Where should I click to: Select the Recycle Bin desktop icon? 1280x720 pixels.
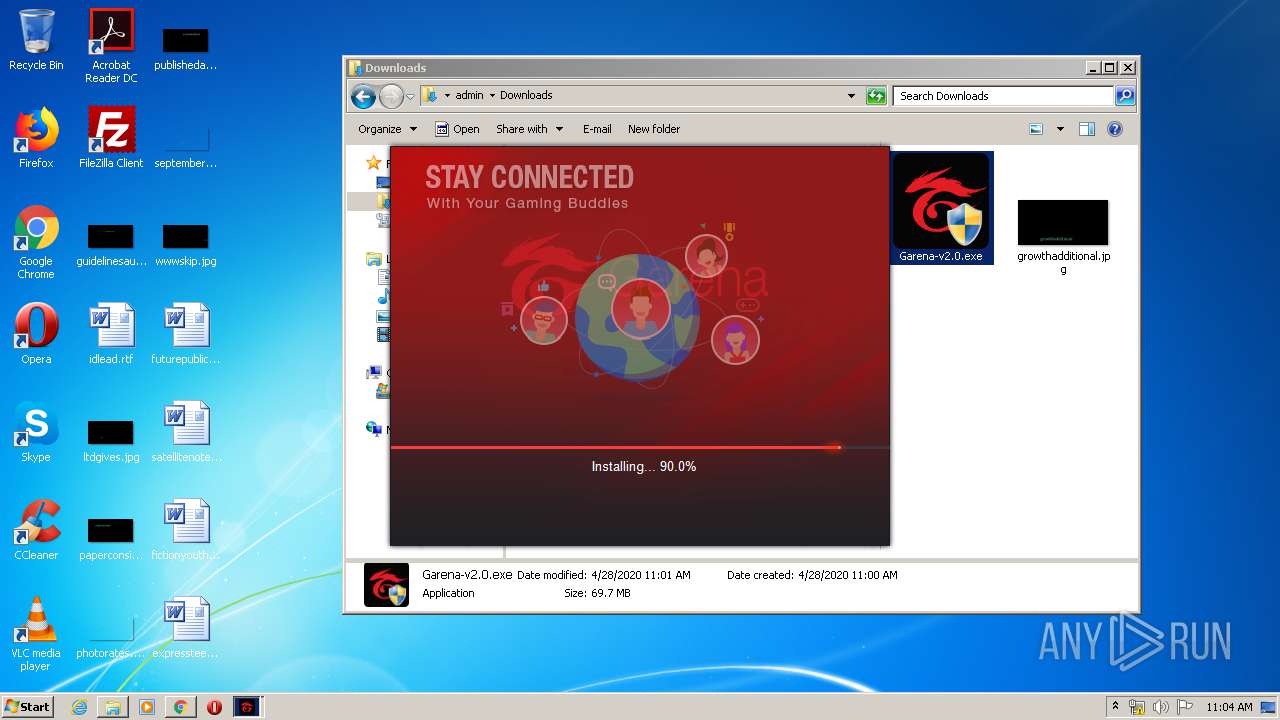click(36, 40)
